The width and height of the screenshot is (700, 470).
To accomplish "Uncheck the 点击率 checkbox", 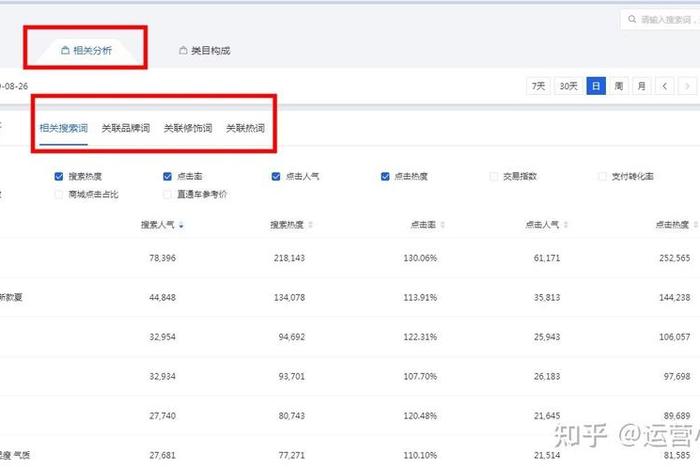I will coord(167,176).
